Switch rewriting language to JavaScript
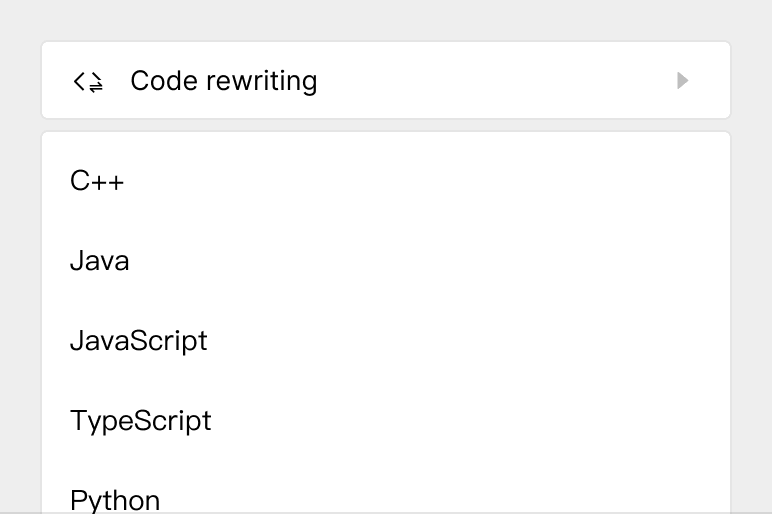772x514 pixels. (x=138, y=341)
